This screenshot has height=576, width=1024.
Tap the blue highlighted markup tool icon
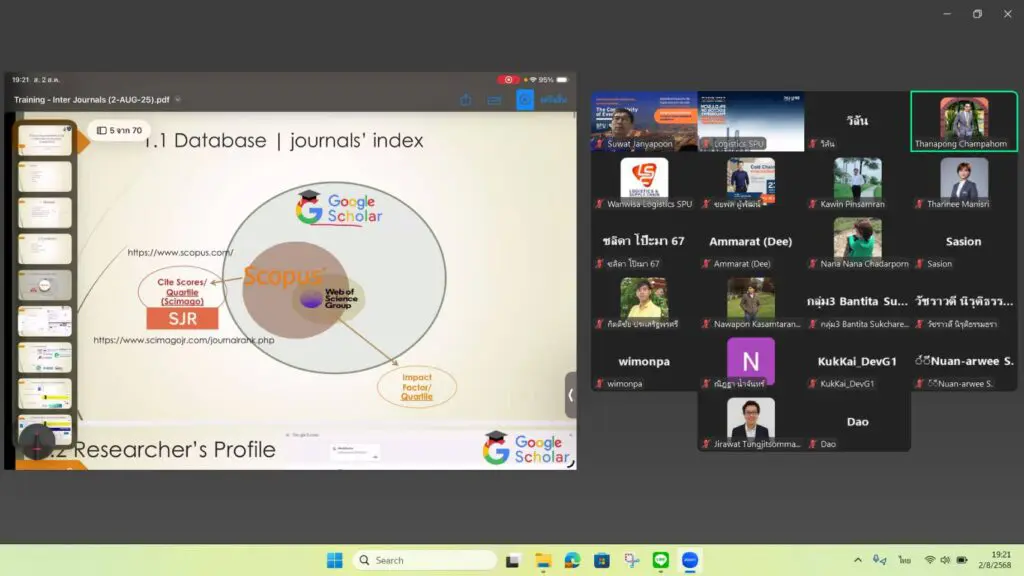[x=524, y=99]
